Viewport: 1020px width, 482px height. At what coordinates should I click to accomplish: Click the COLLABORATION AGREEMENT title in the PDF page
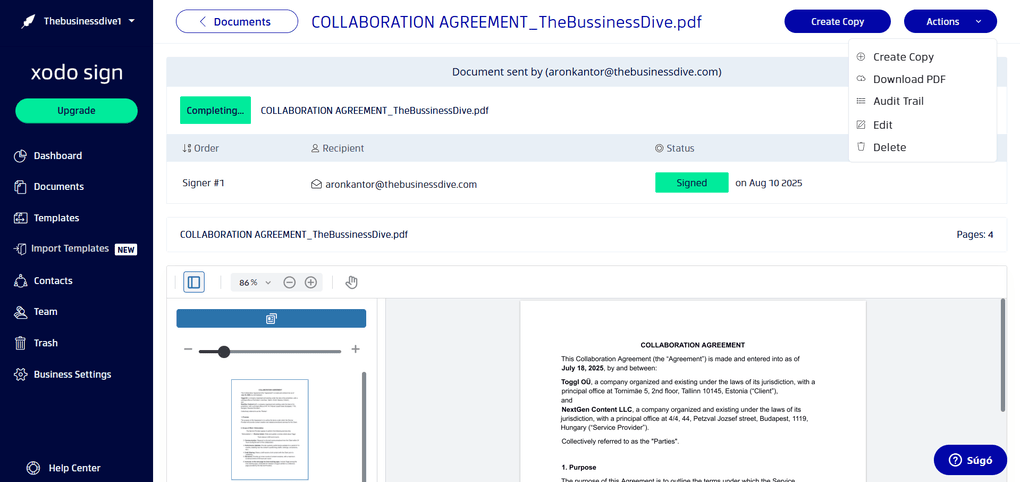click(692, 345)
